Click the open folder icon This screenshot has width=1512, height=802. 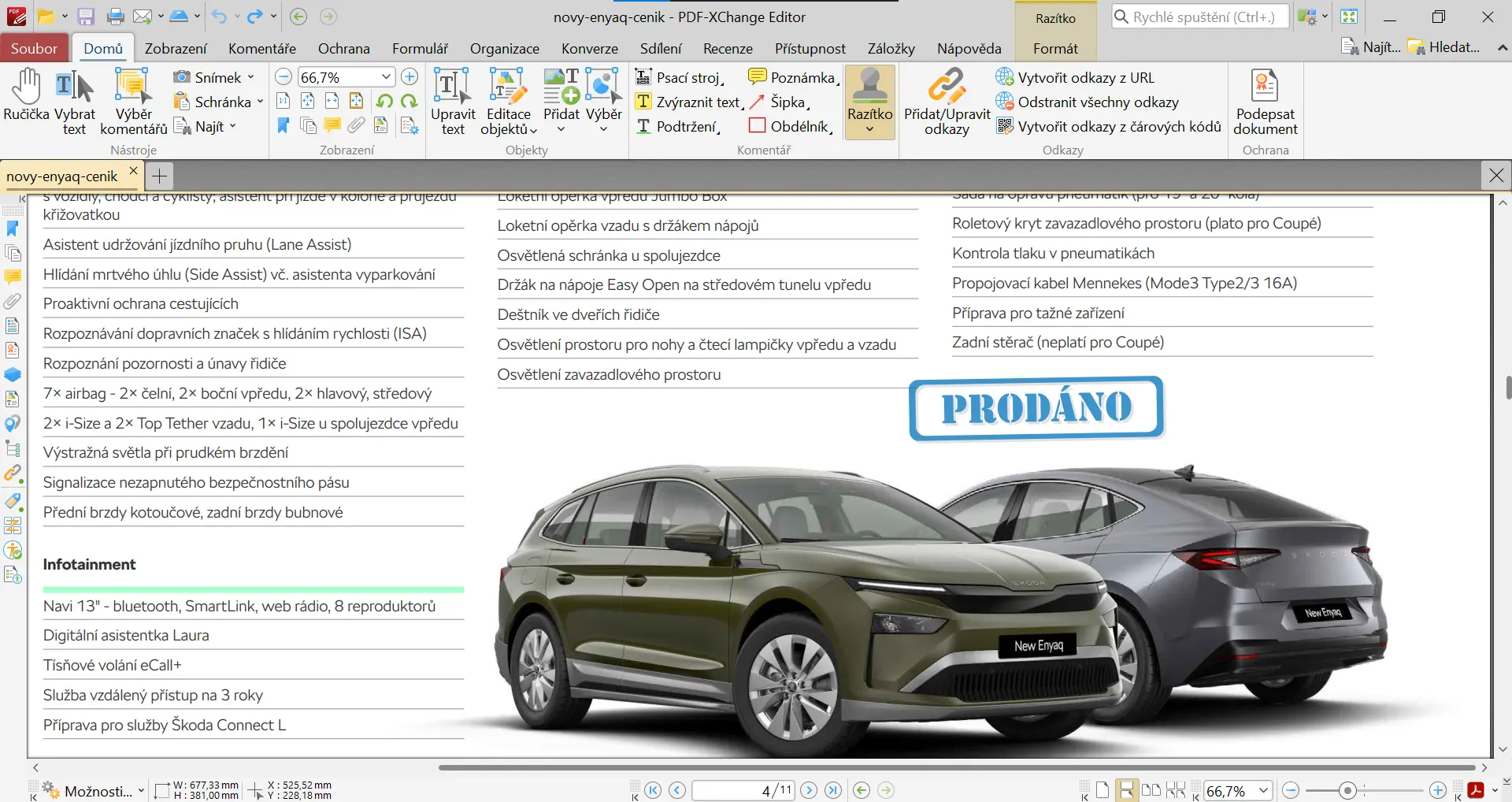pyautogui.click(x=46, y=17)
